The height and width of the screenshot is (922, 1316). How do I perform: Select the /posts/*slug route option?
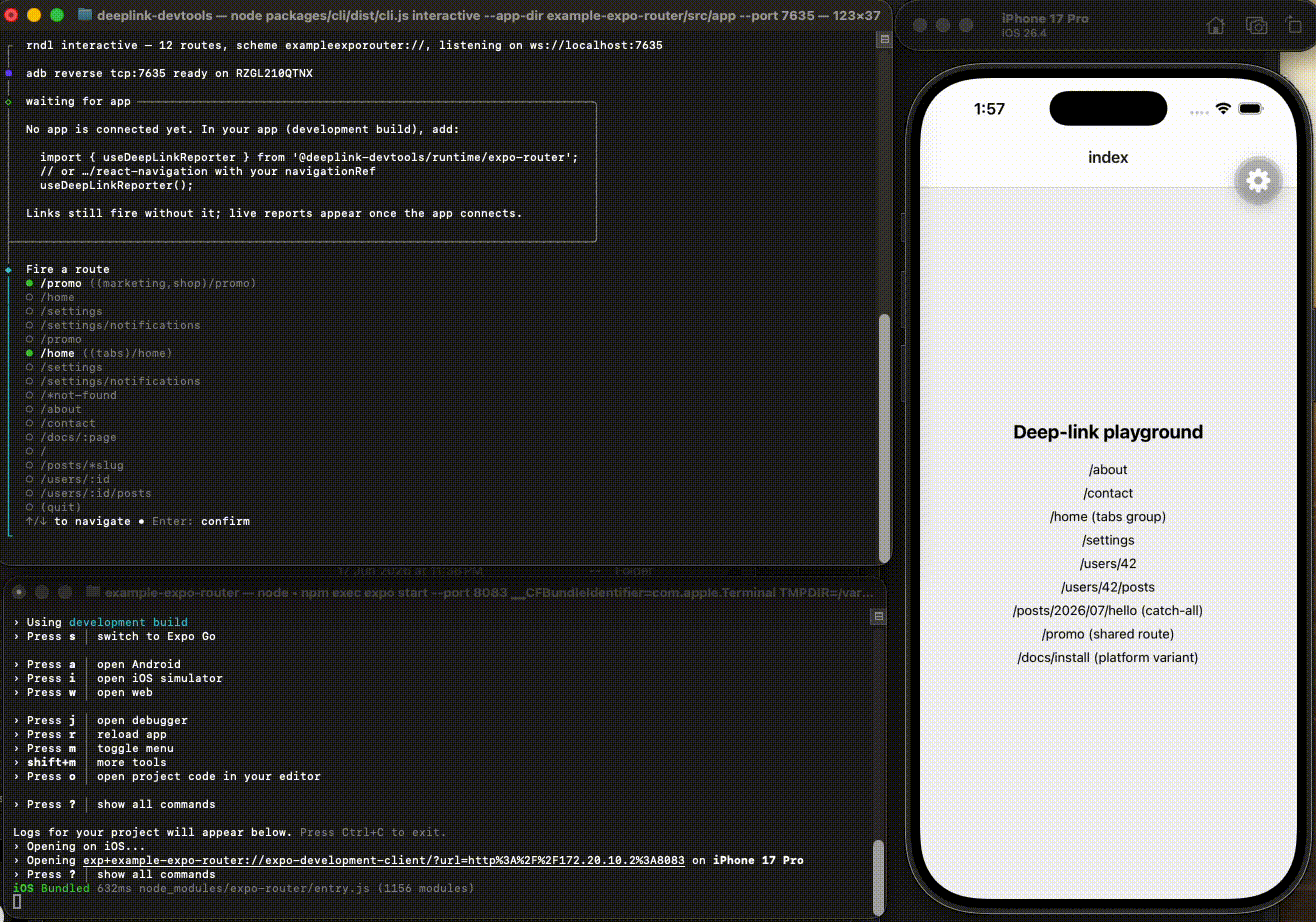tap(75, 465)
